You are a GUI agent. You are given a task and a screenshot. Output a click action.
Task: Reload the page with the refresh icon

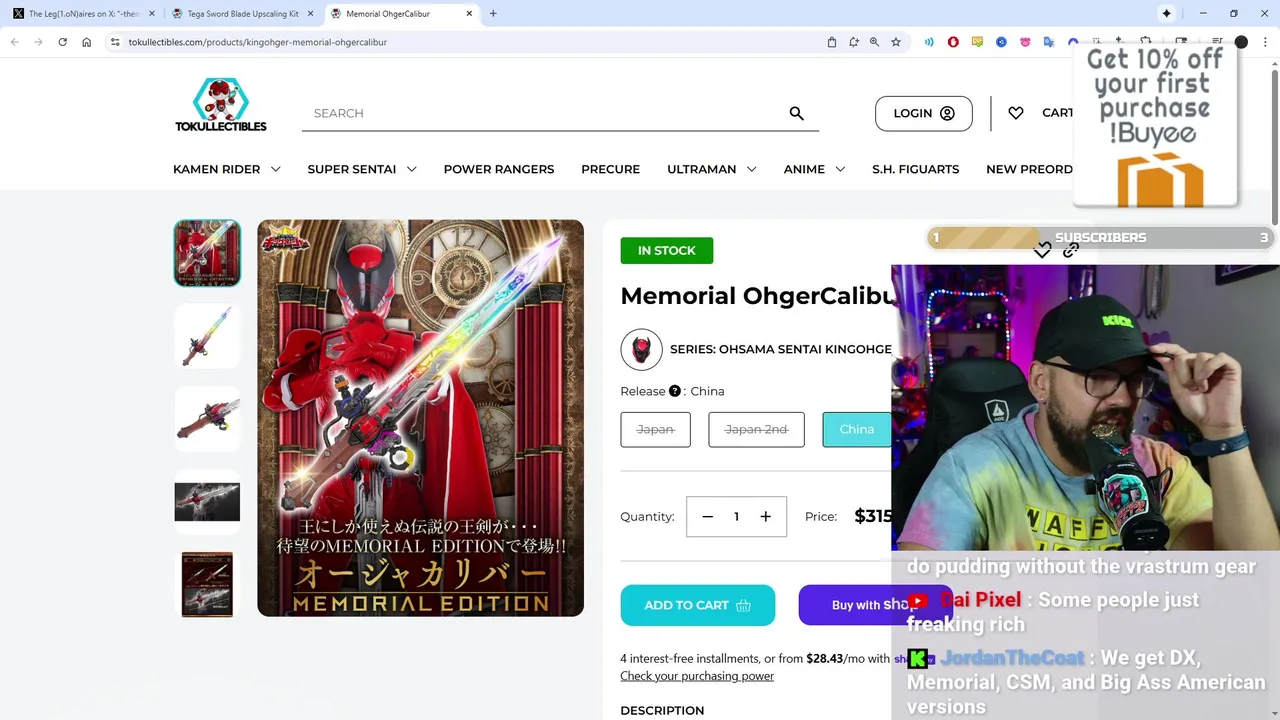62,42
